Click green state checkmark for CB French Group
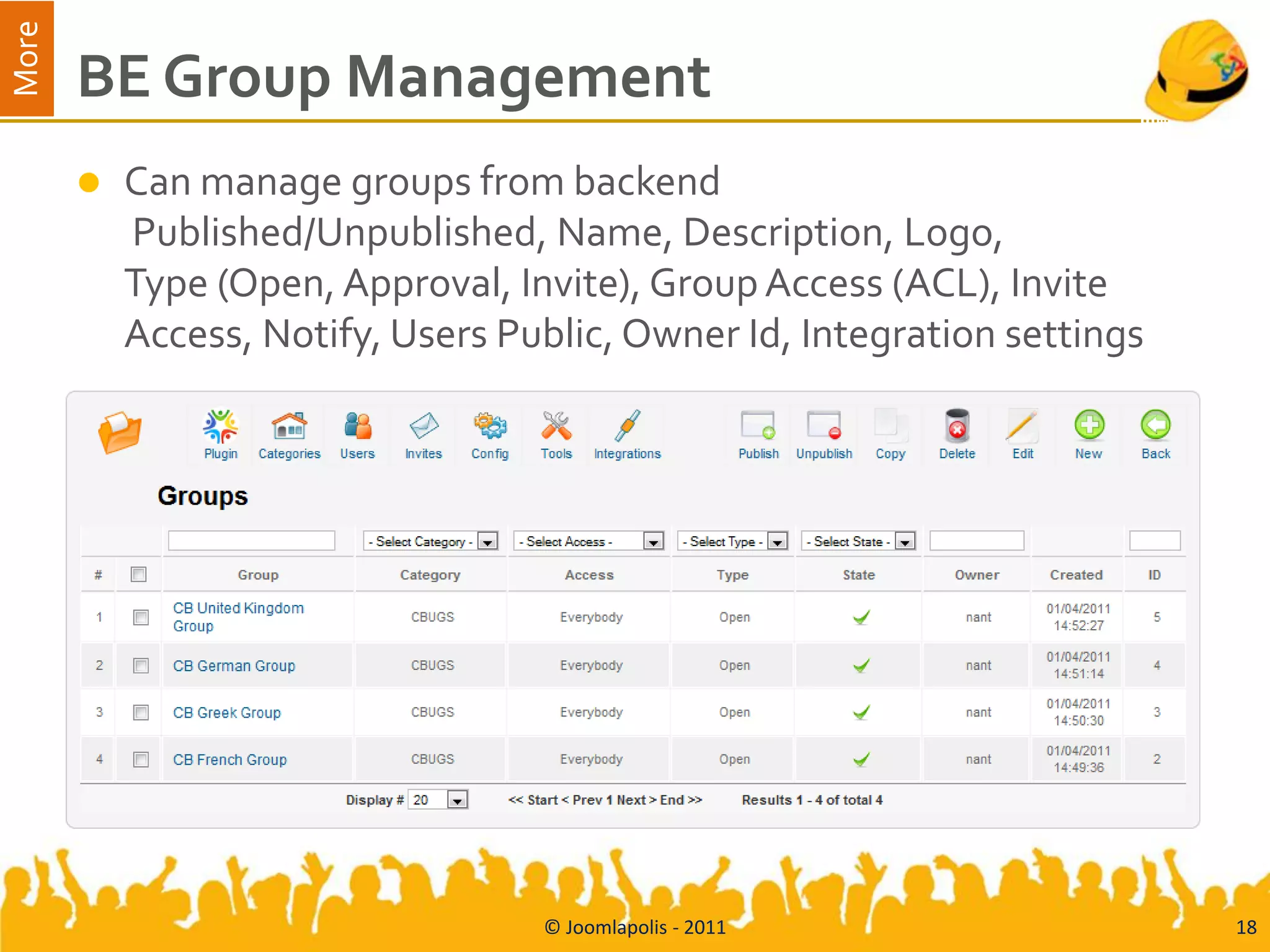Image resolution: width=1270 pixels, height=952 pixels. (861, 759)
